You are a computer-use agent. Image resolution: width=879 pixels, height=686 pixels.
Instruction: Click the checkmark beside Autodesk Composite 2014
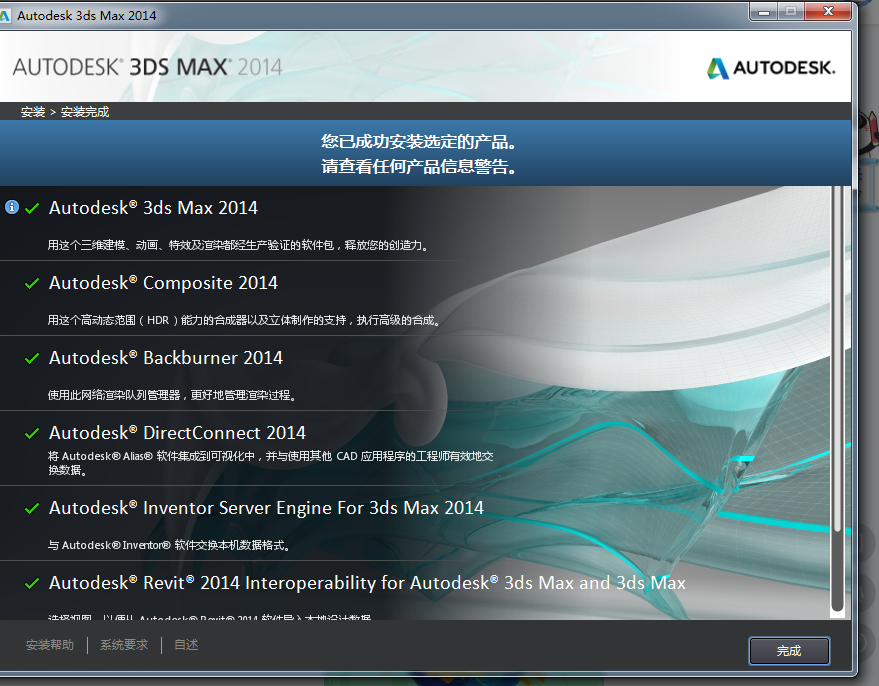[x=32, y=284]
